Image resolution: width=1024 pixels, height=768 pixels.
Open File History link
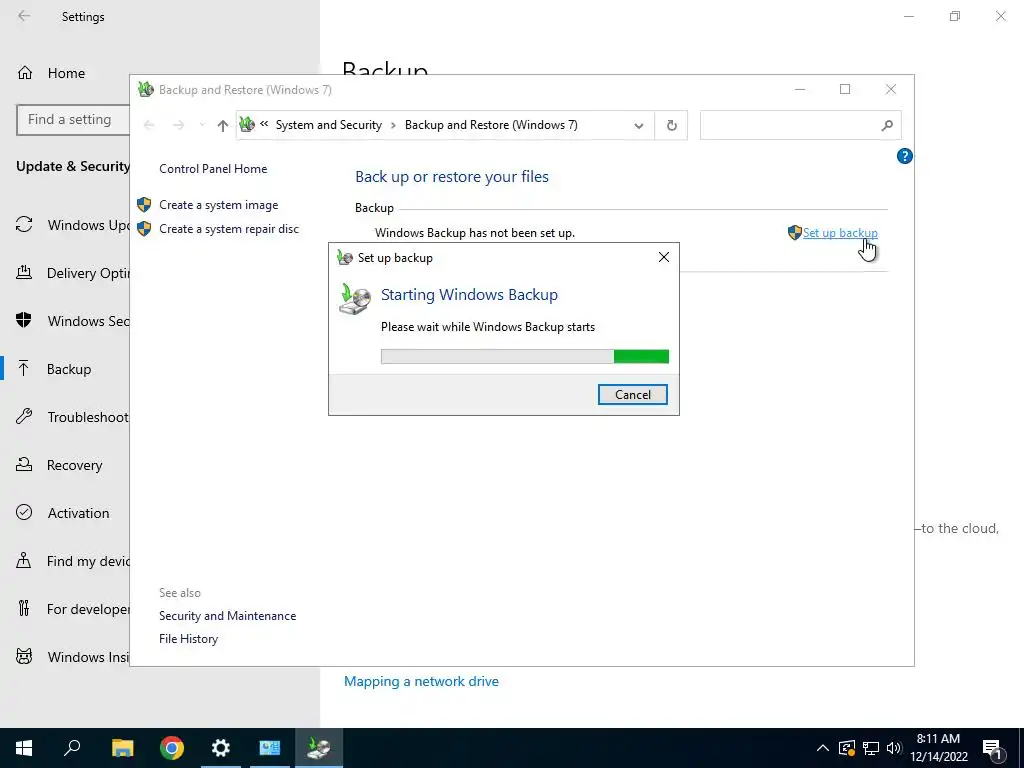pyautogui.click(x=188, y=639)
